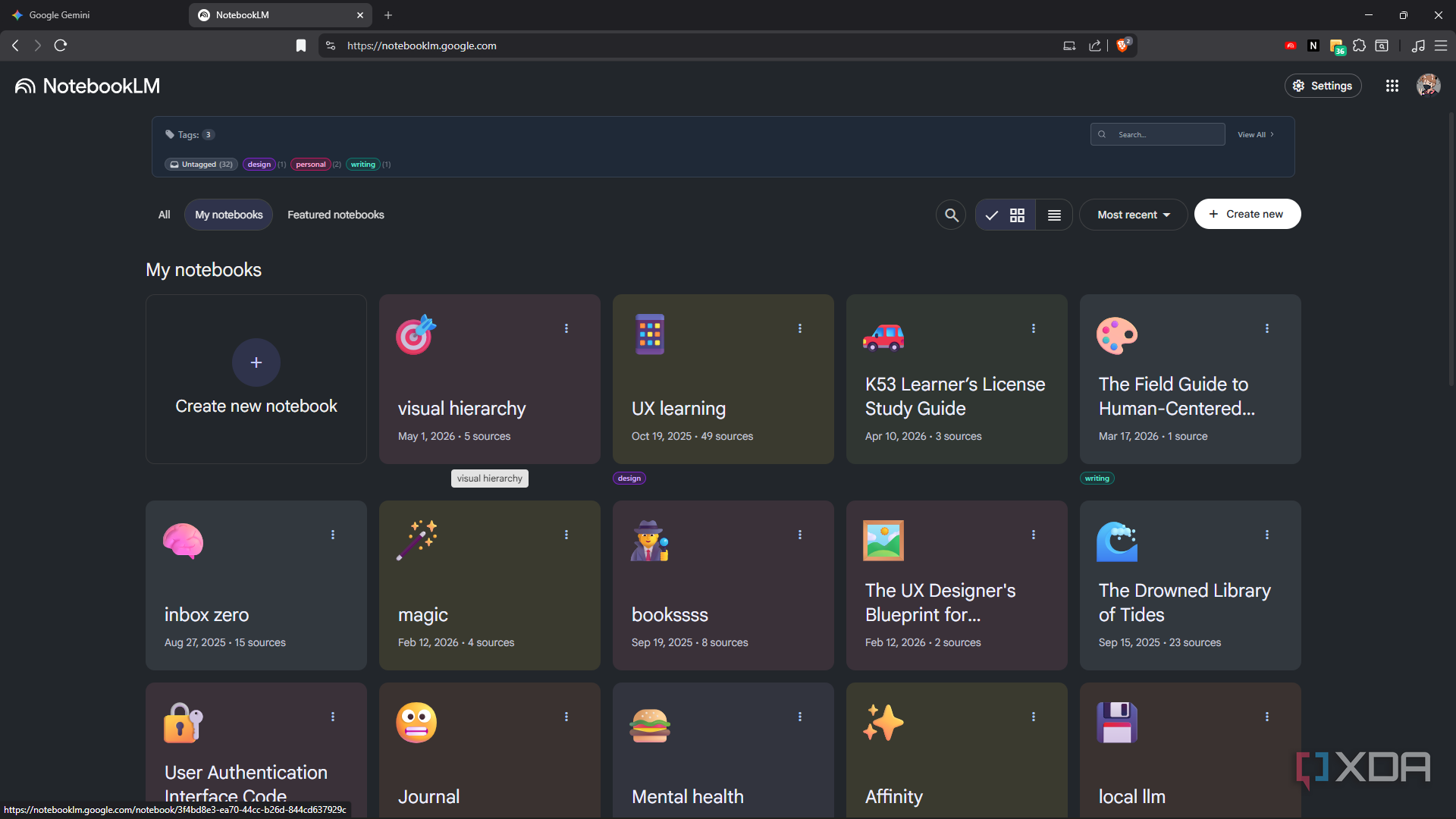Viewport: 1456px width, 819px height.
Task: Filter by the personal tag chip
Action: coord(311,165)
